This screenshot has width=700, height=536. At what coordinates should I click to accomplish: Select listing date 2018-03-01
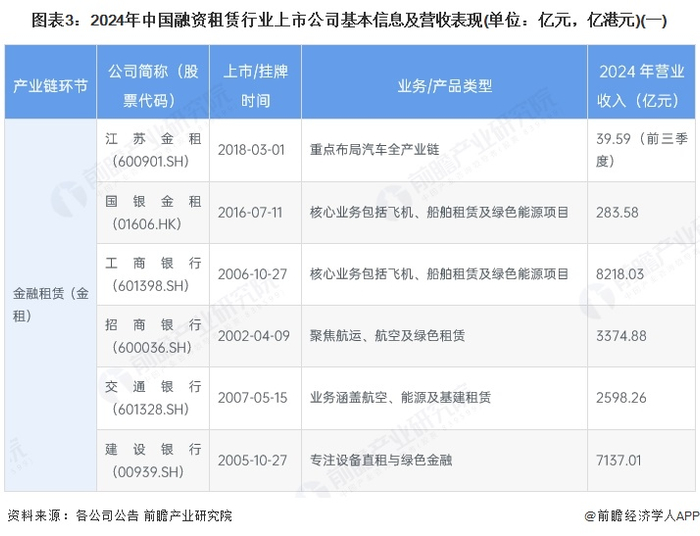click(x=251, y=150)
